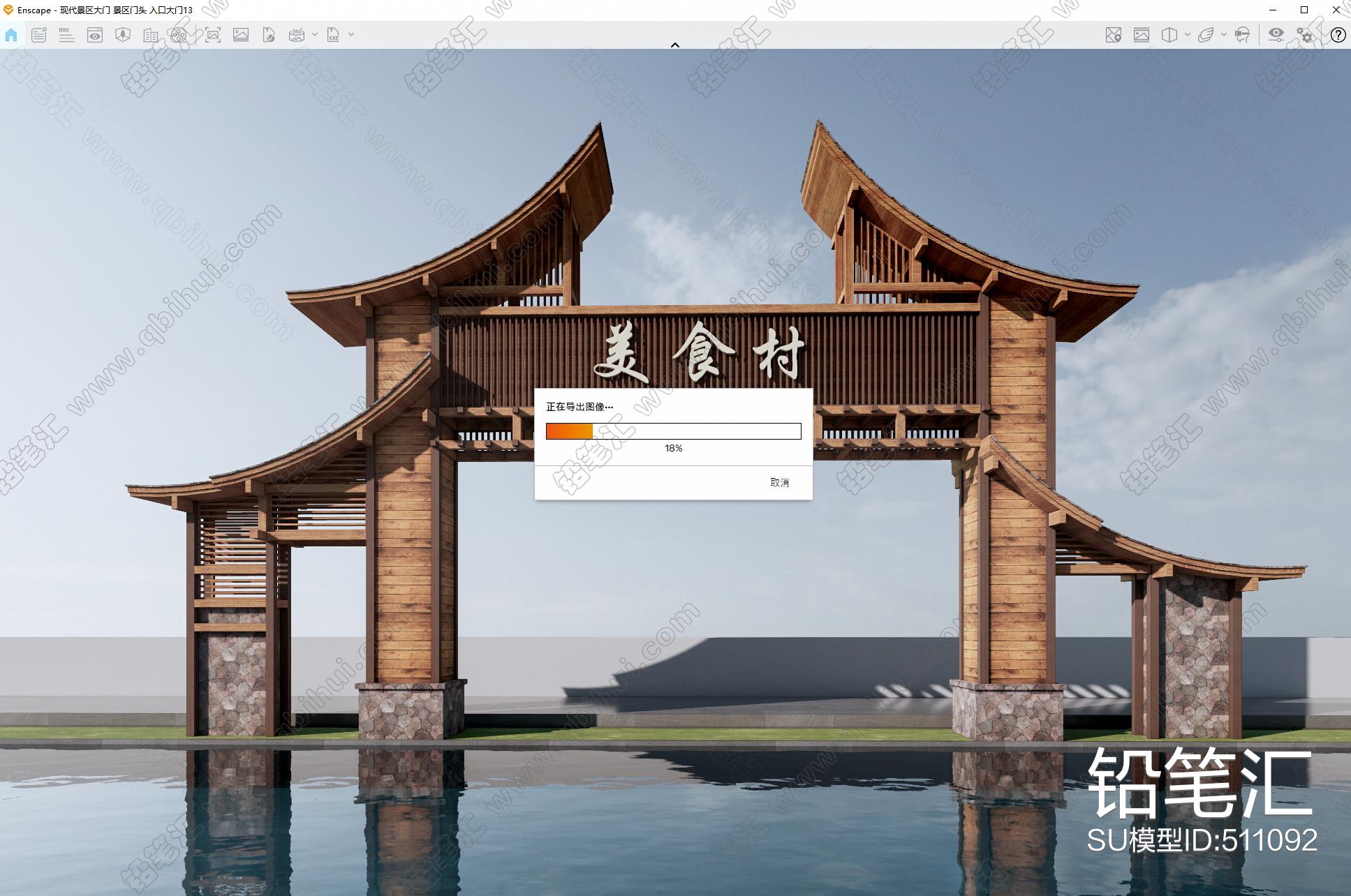Click the EXE standalone export icon
This screenshot has height=896, width=1351.
click(334, 35)
